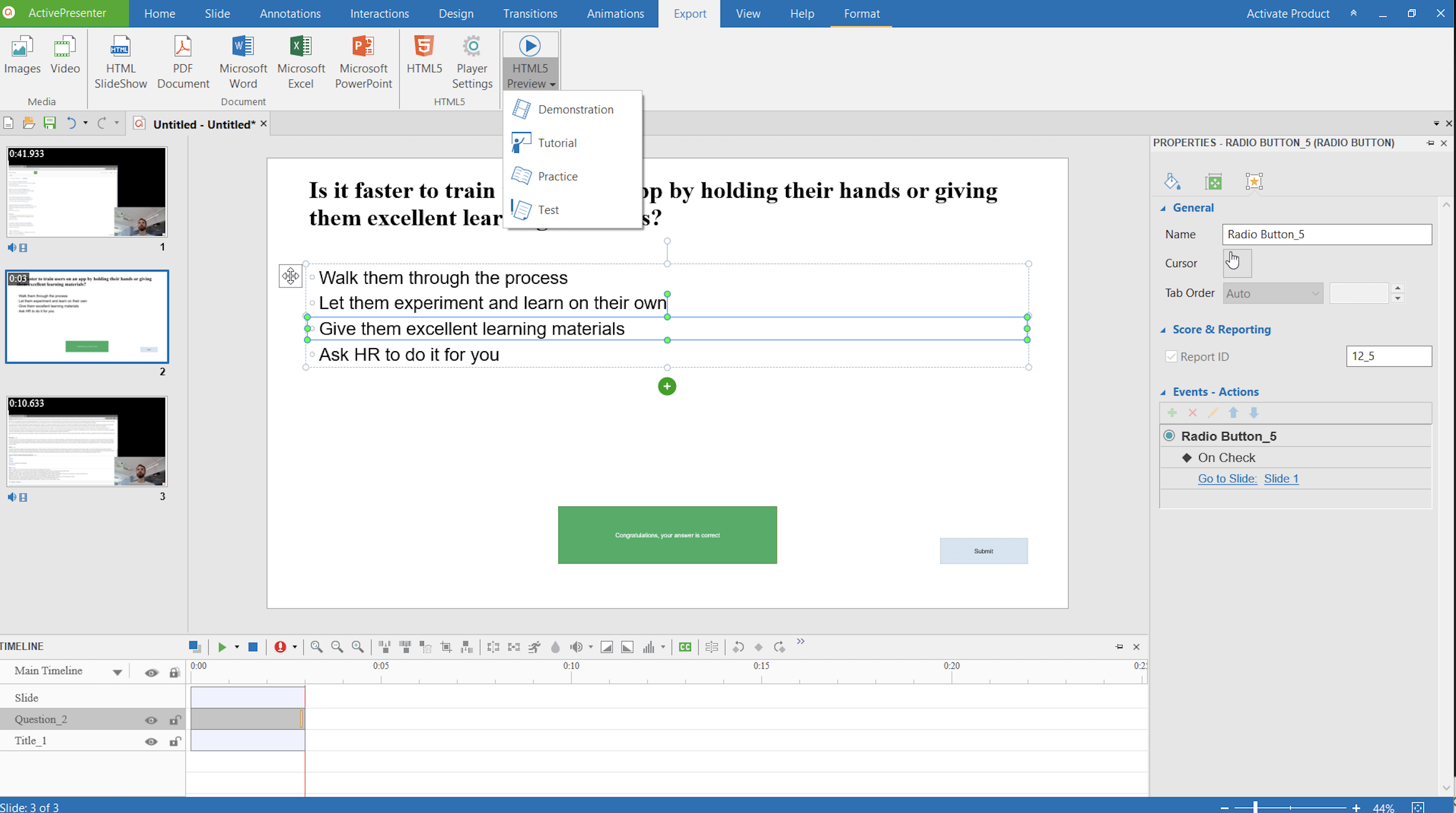Select the Practice preview option

(558, 176)
